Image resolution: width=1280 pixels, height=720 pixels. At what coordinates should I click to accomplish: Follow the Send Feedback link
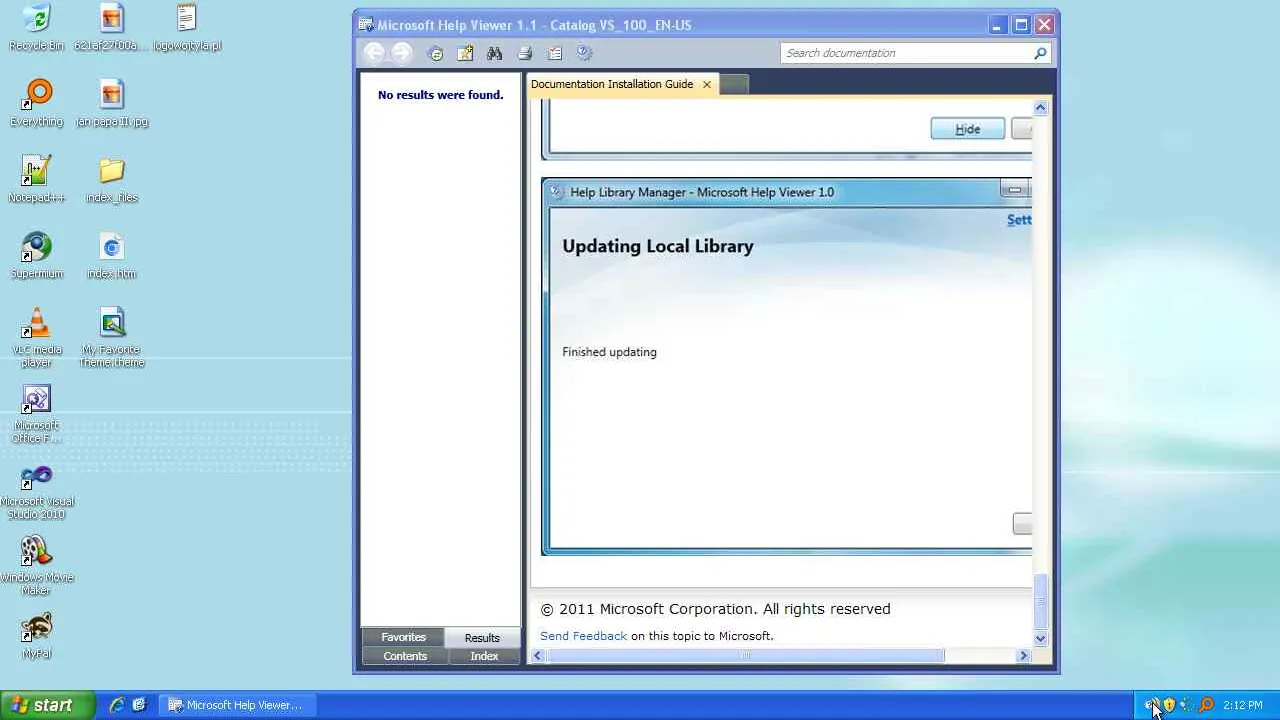click(x=583, y=636)
